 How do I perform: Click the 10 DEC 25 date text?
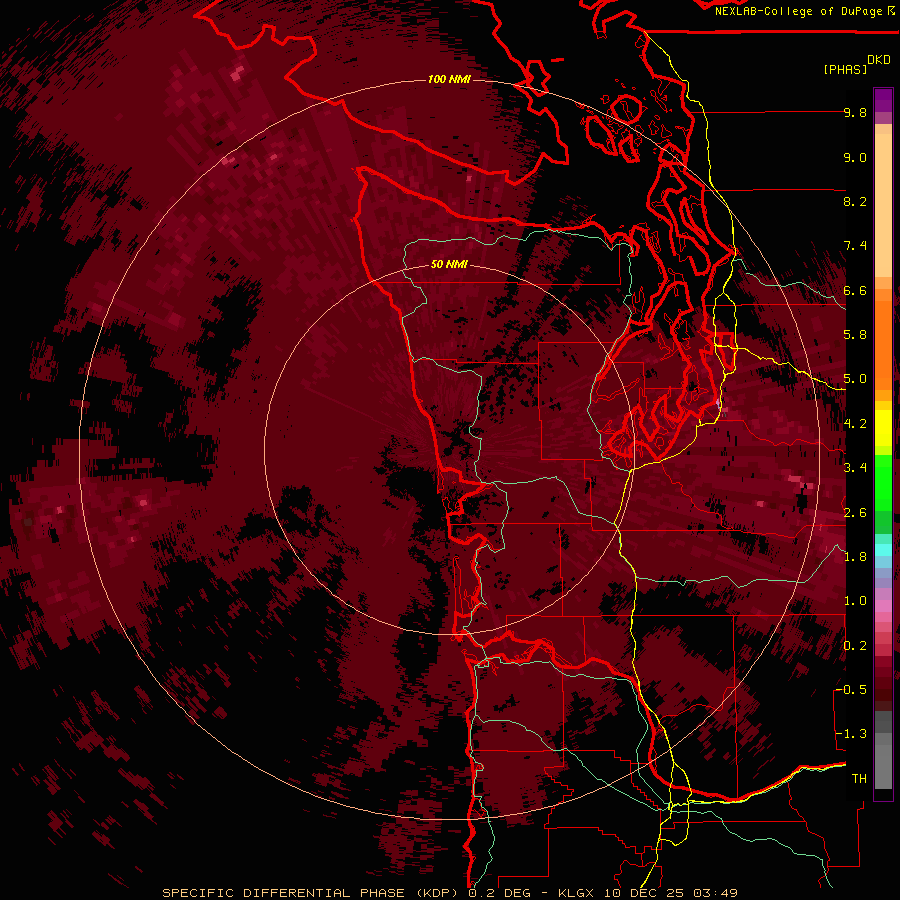point(645,893)
